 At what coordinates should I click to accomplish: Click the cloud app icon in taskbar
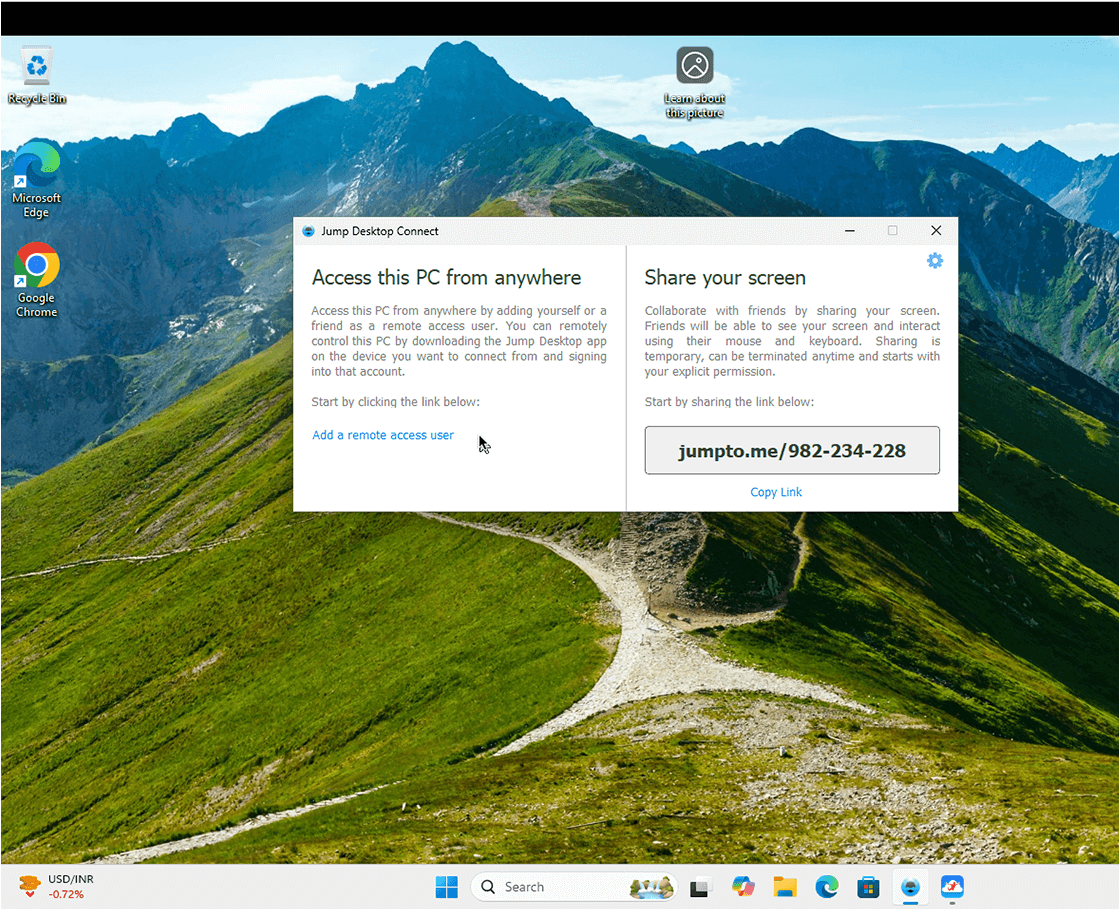point(952,887)
